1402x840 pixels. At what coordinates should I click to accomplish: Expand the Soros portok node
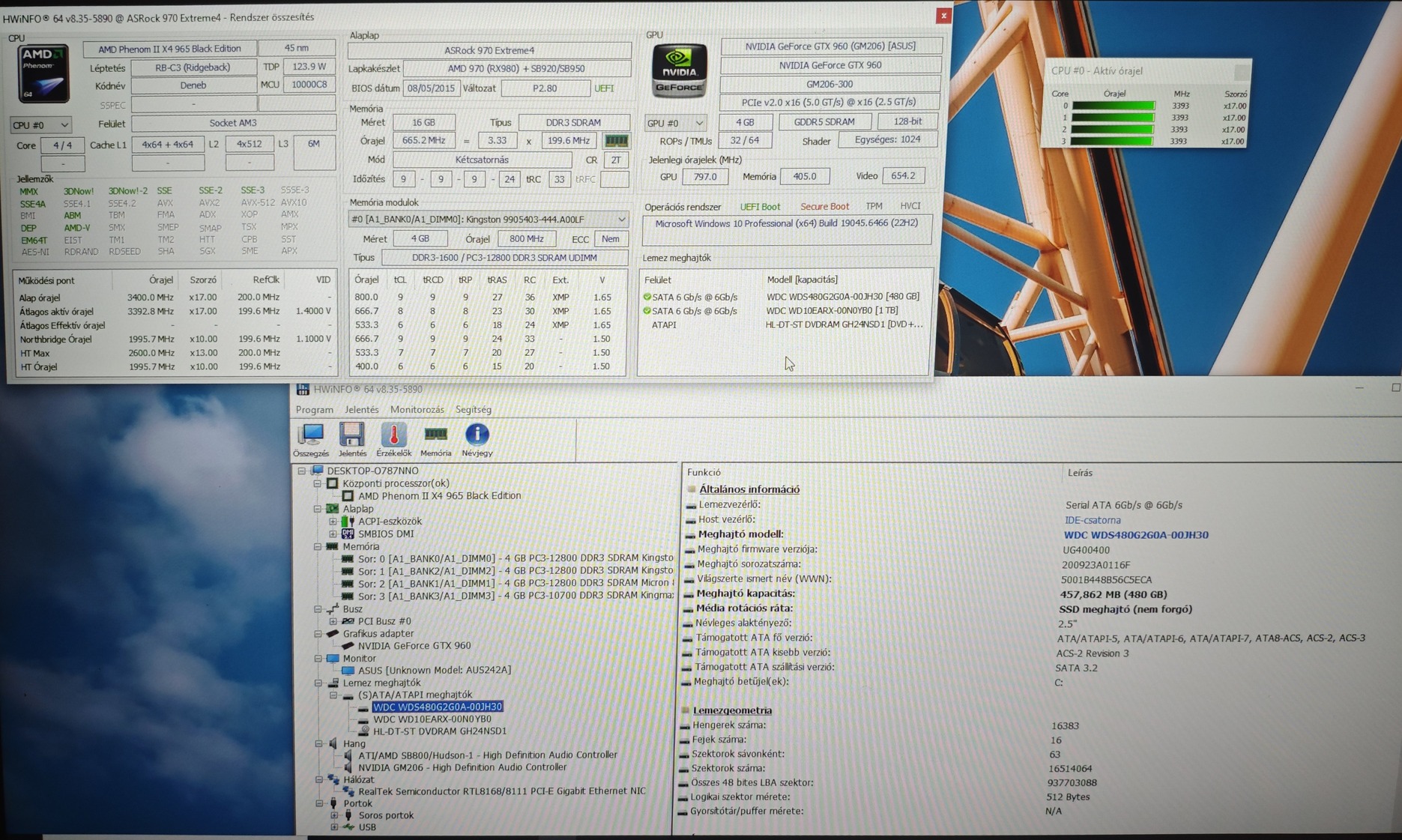click(333, 815)
